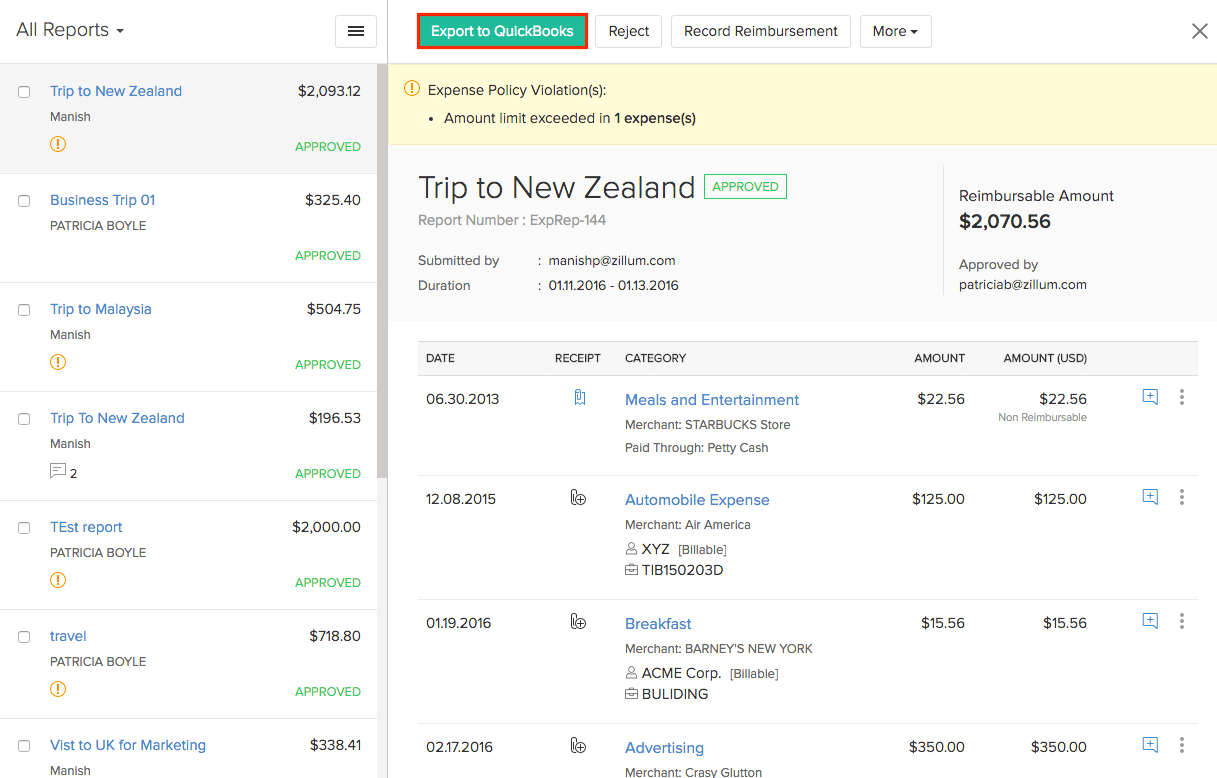This screenshot has width=1217, height=778.
Task: Open the kebab menu for the Advertising expense
Action: click(x=1182, y=745)
